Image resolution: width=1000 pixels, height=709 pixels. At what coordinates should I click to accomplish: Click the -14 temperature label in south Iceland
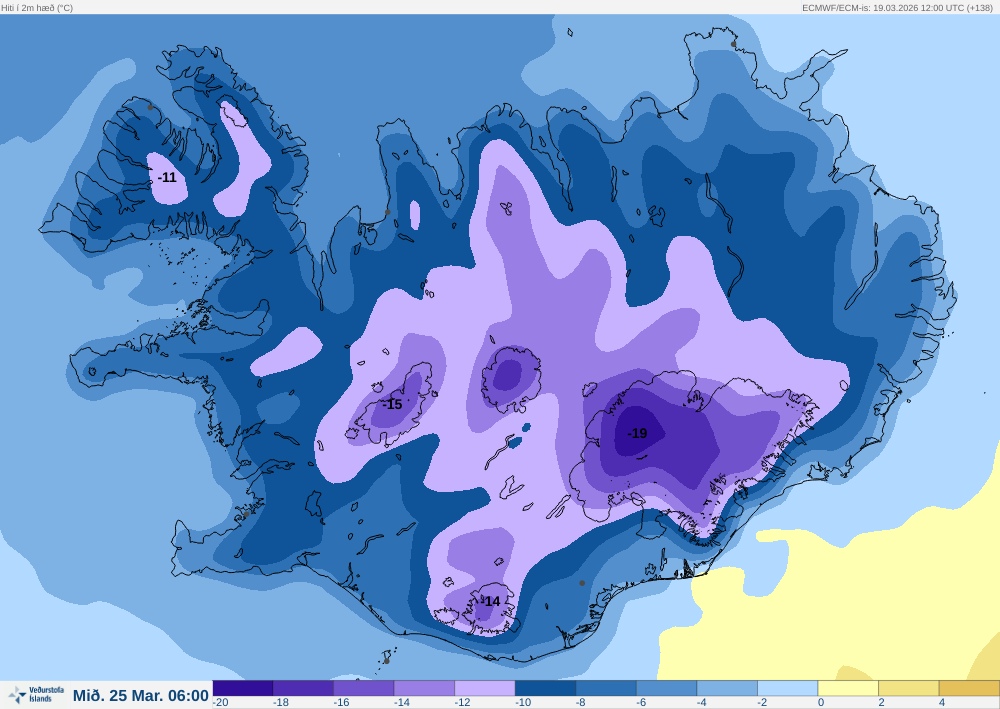pos(491,601)
